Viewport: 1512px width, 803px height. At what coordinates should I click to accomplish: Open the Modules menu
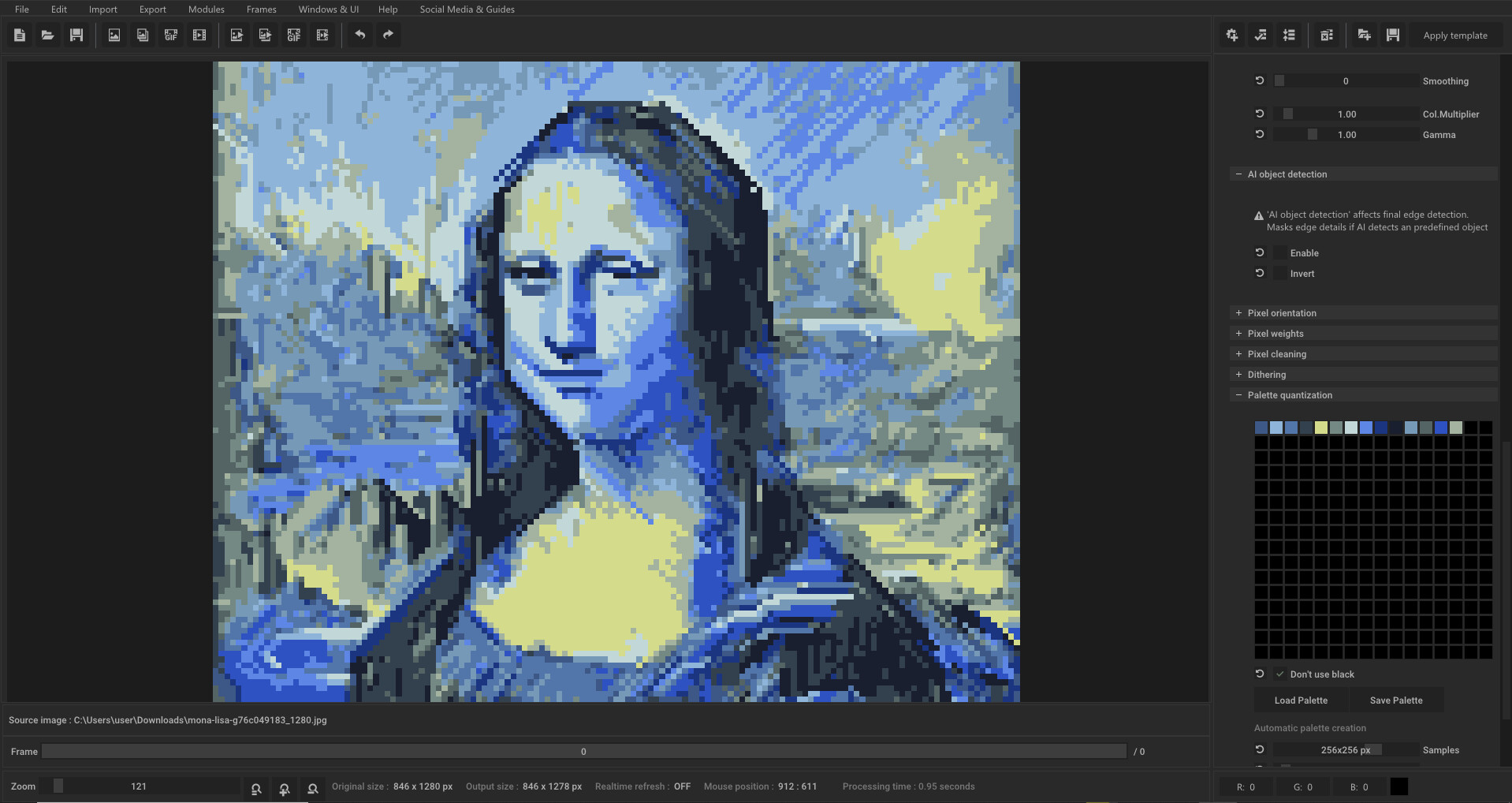tap(206, 9)
